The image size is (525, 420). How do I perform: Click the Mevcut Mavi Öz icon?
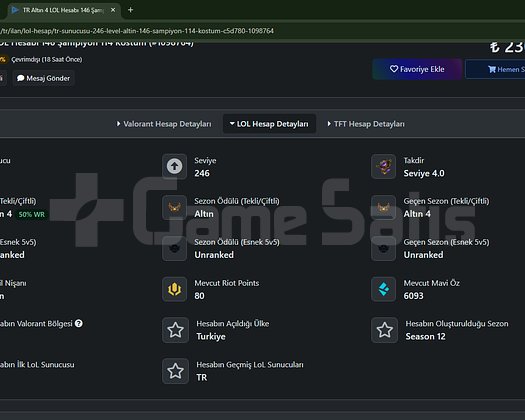383,289
